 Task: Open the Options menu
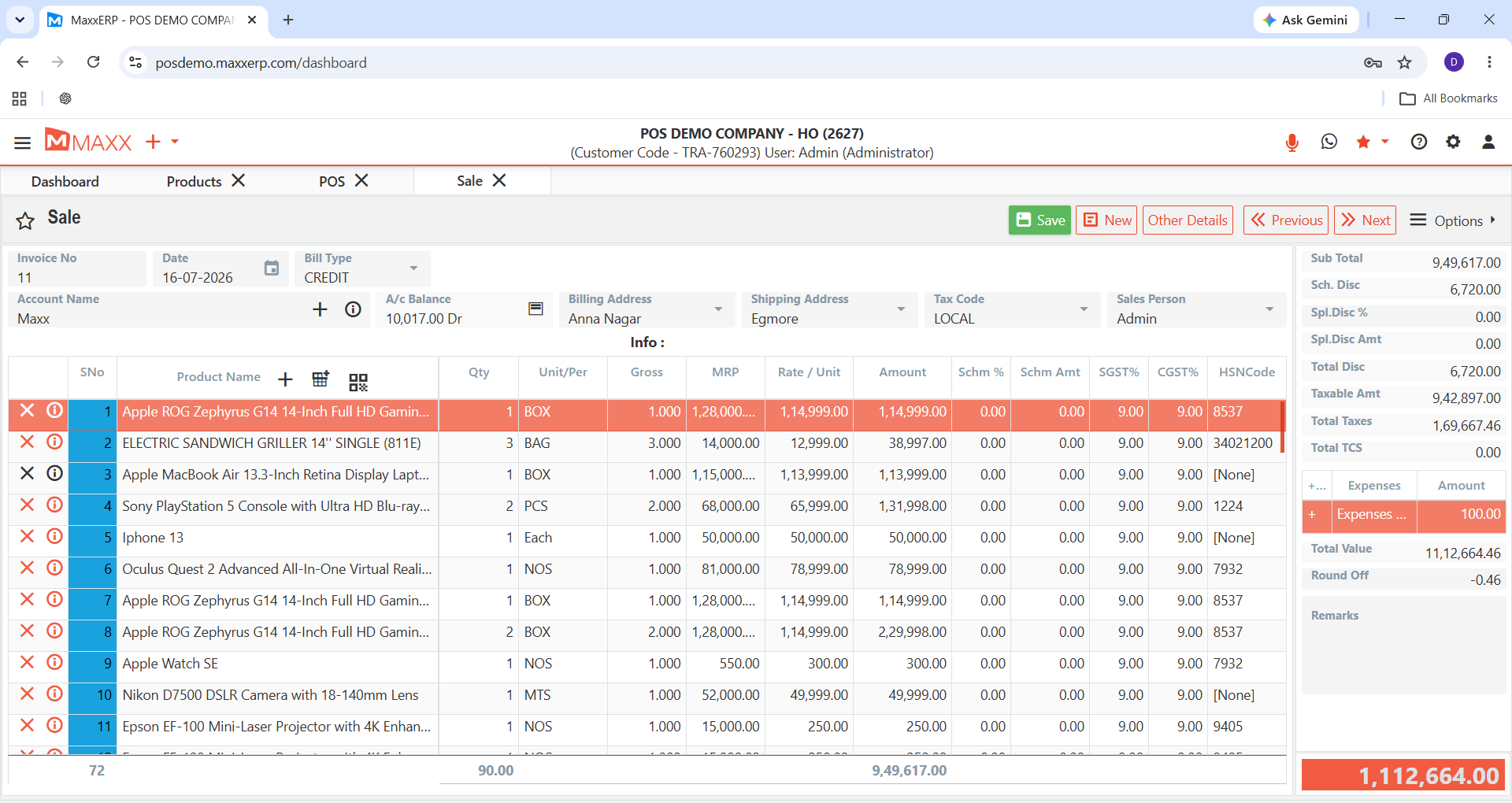[1453, 220]
